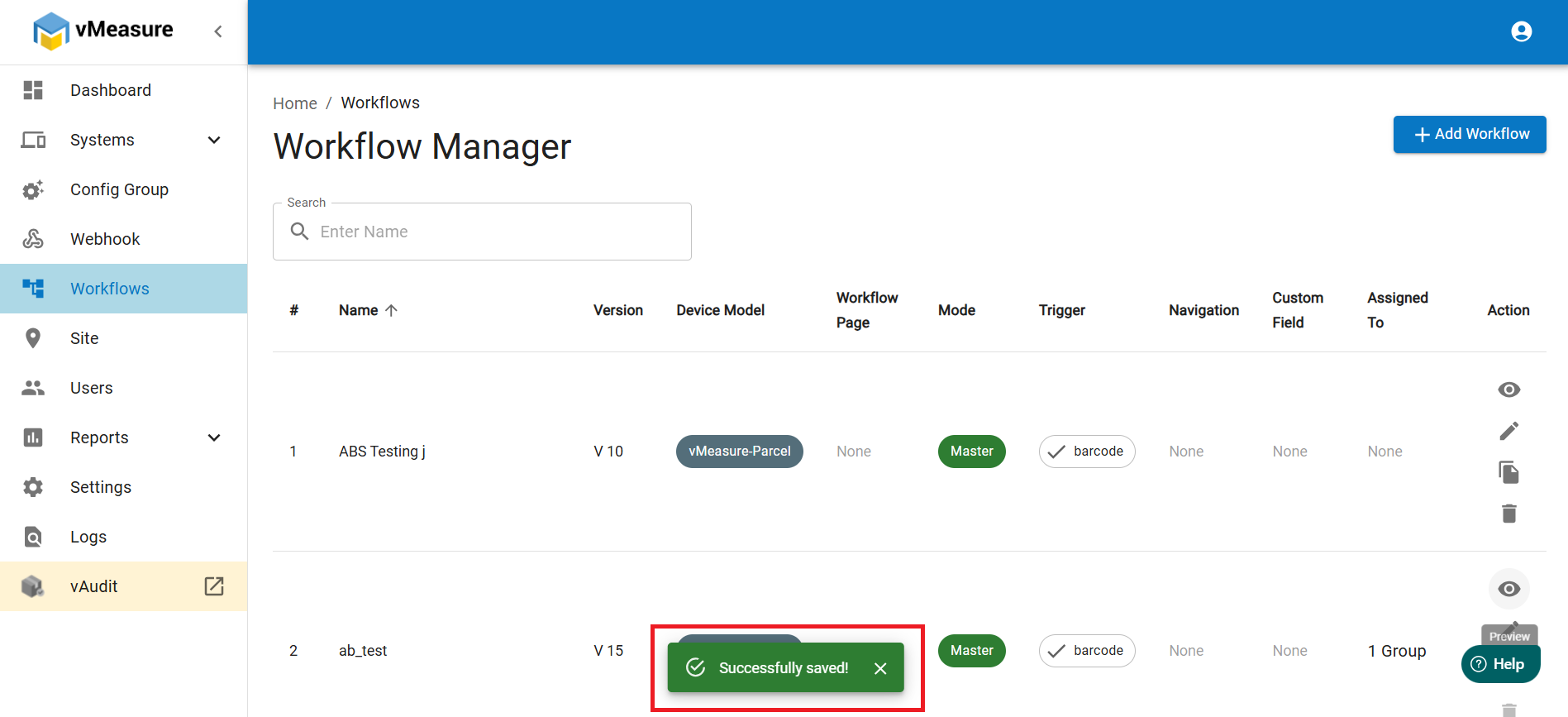Click the Device Model column header

click(721, 310)
